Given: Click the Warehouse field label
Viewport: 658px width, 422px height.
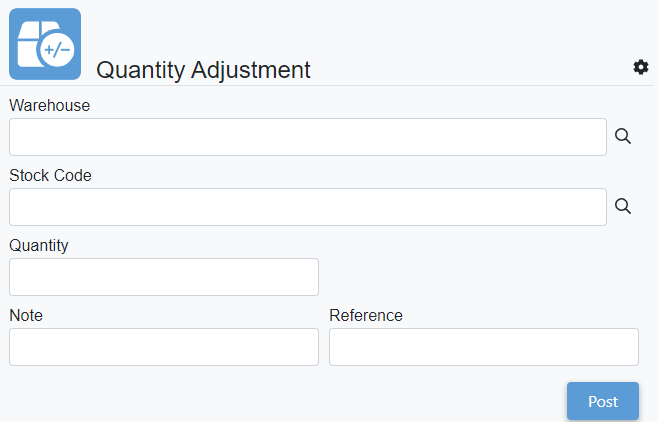Looking at the screenshot, I should click(x=50, y=105).
